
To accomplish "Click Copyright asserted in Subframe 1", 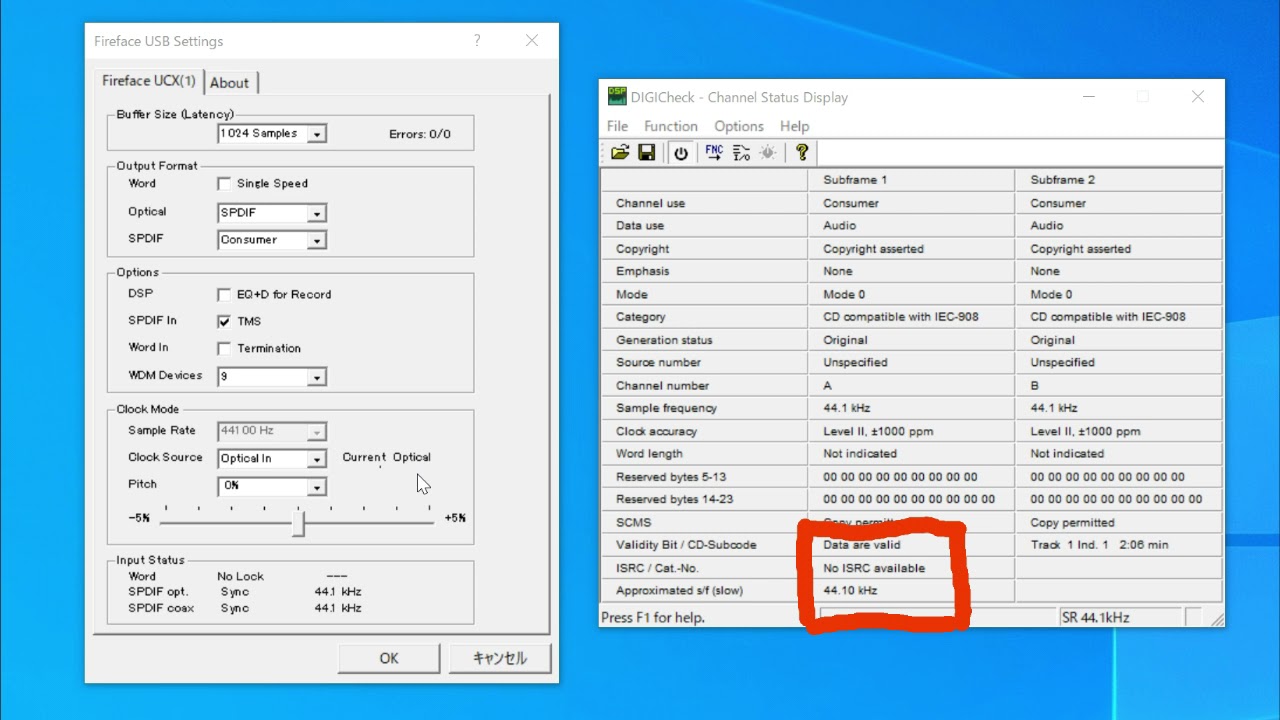I will [873, 249].
